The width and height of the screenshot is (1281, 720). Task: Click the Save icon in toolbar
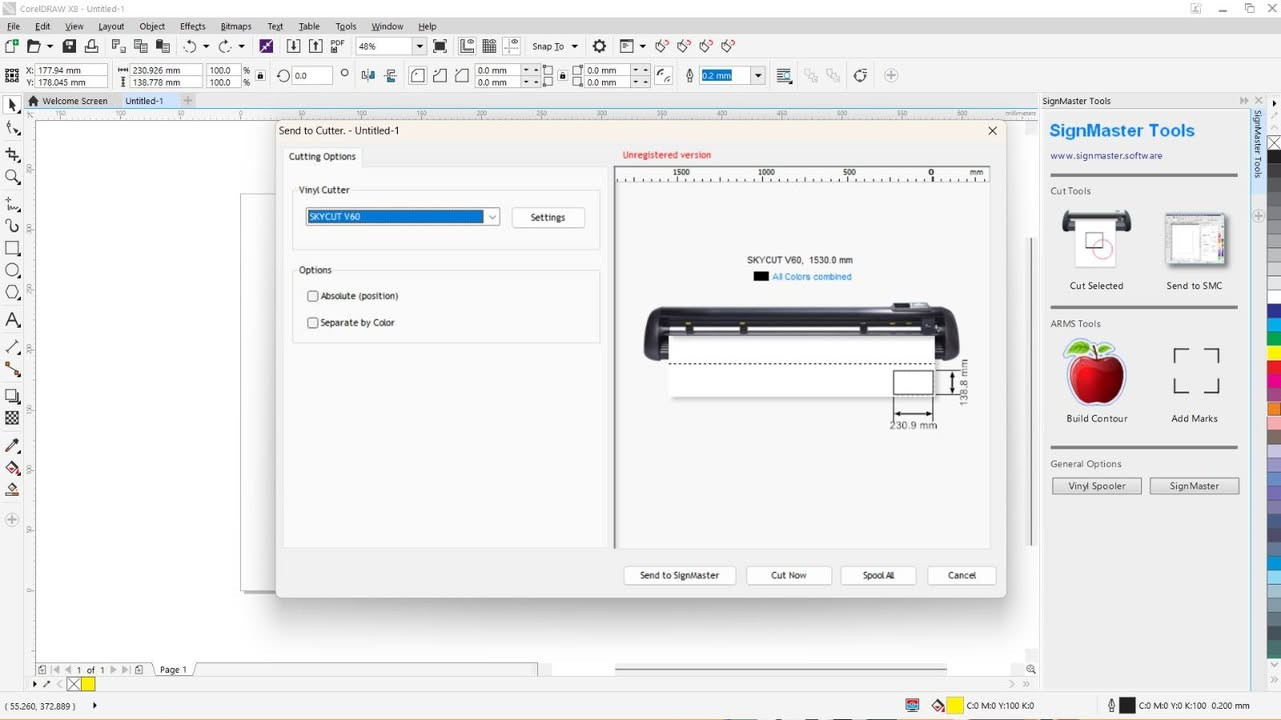(69, 46)
